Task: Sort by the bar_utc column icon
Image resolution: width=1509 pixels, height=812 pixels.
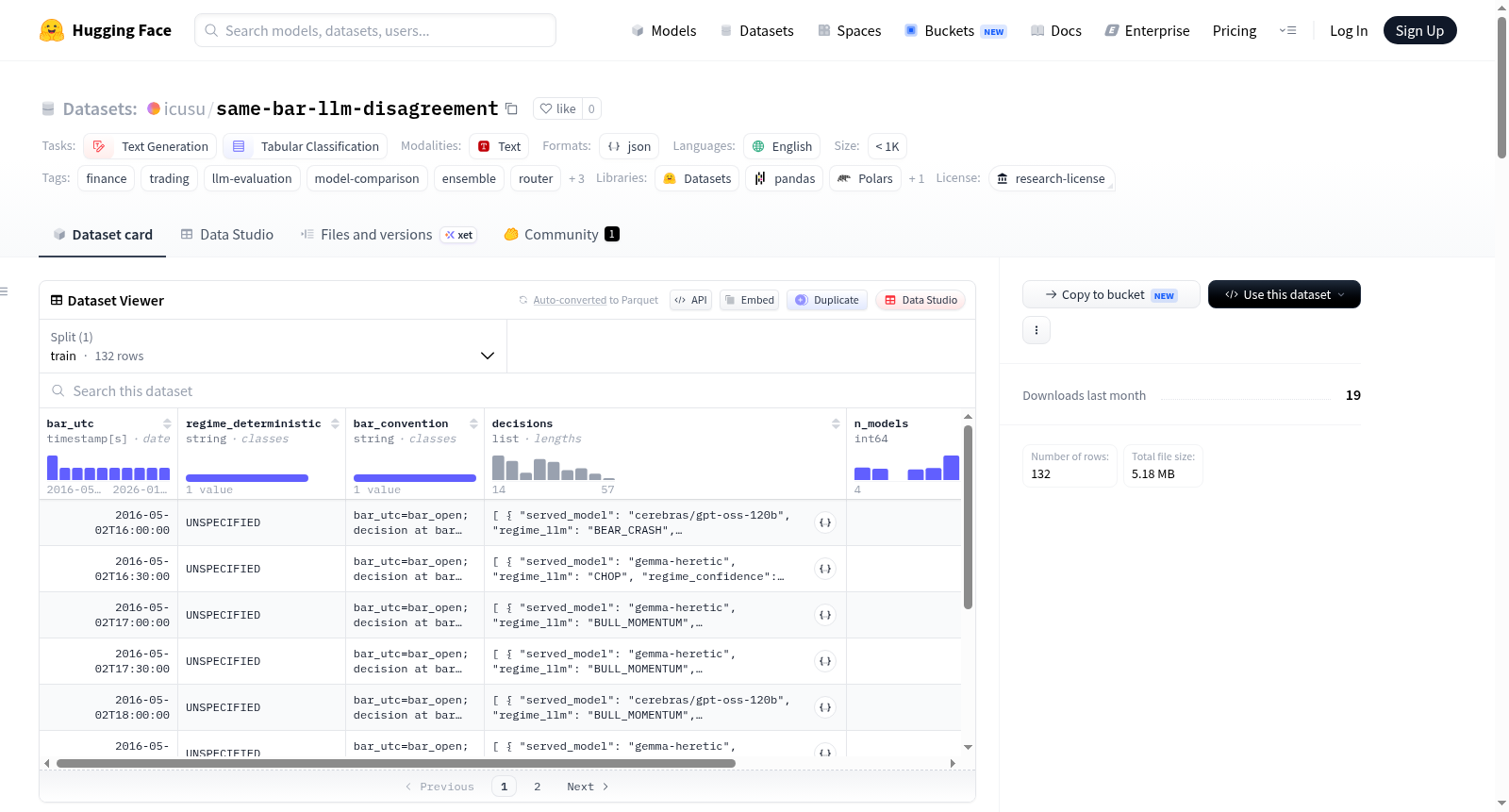Action: click(167, 423)
